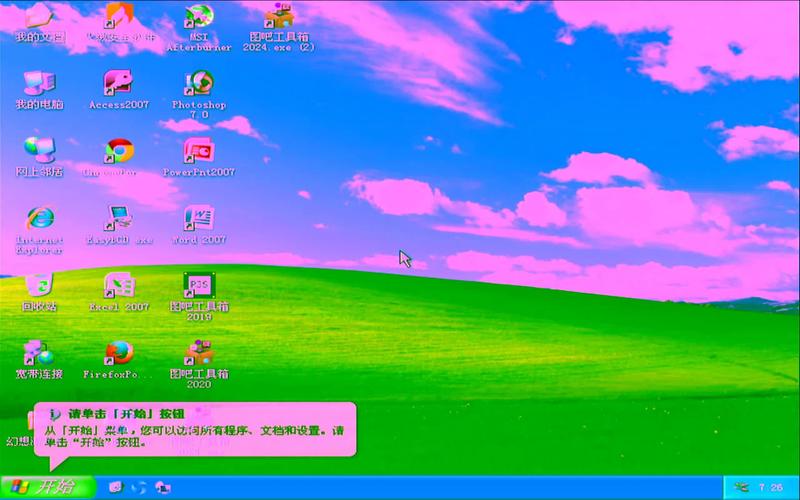Select the Internet Explorer desktop icon

[39, 230]
